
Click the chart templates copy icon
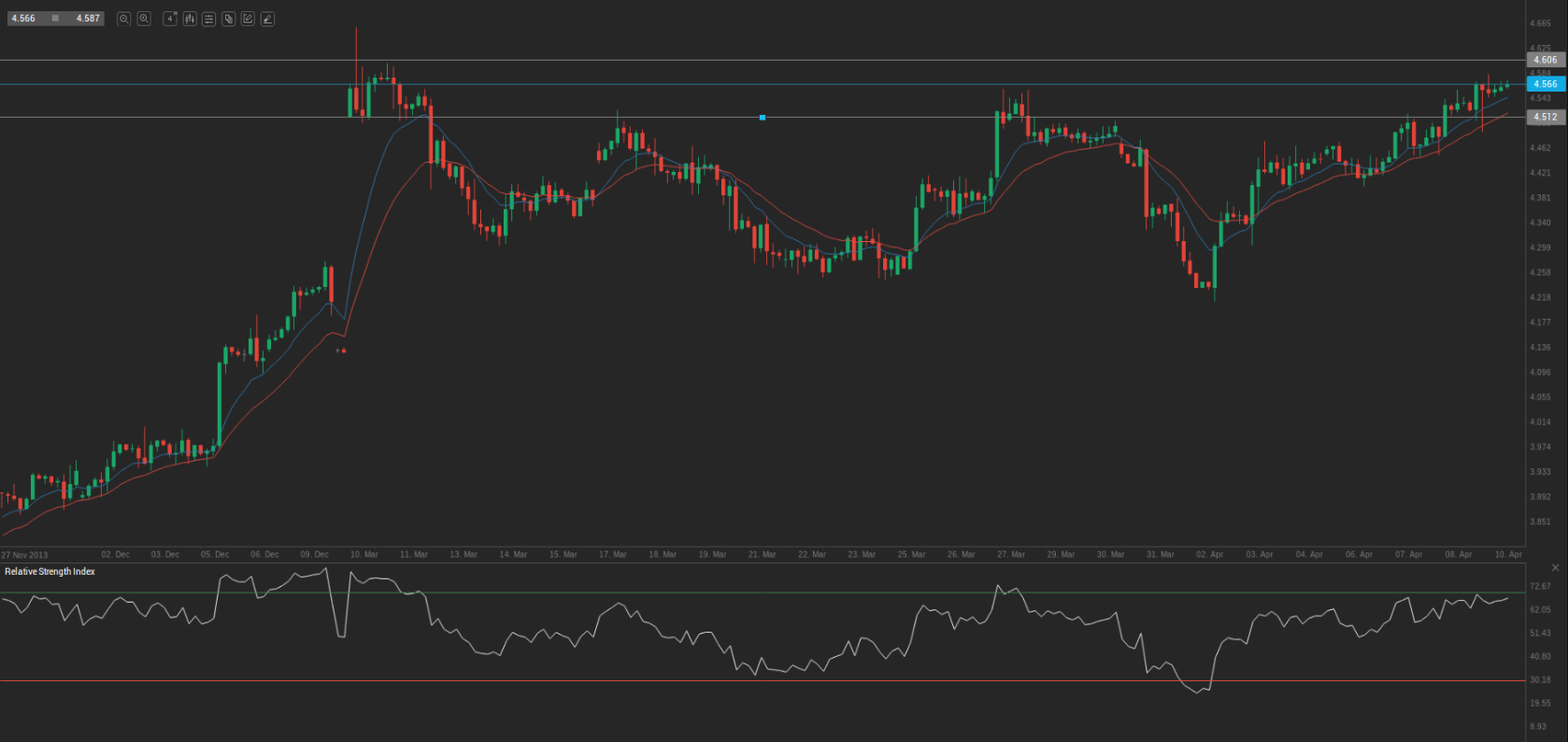click(x=229, y=19)
